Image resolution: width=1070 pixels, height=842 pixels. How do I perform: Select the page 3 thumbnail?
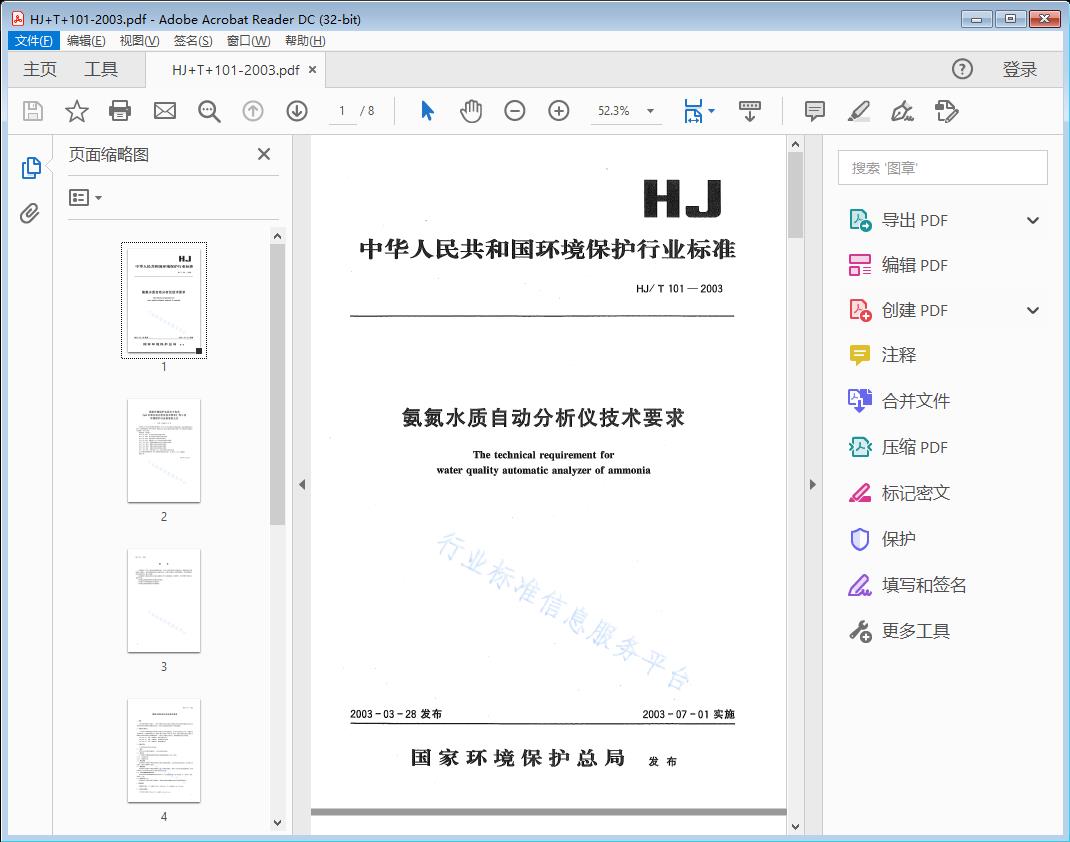[164, 600]
